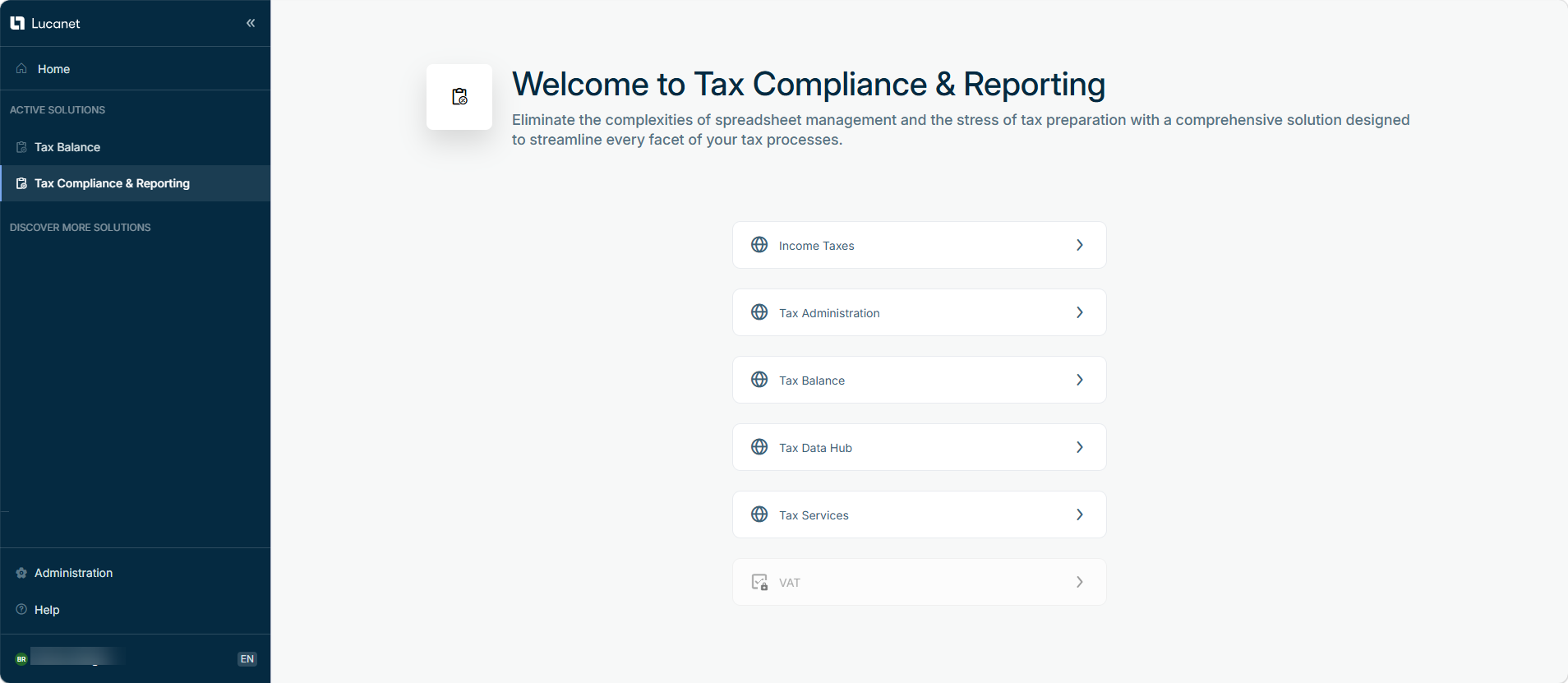Screen dimensions: 1568x683
Task: Click the globe icon on Tax Services card
Action: coord(759,515)
